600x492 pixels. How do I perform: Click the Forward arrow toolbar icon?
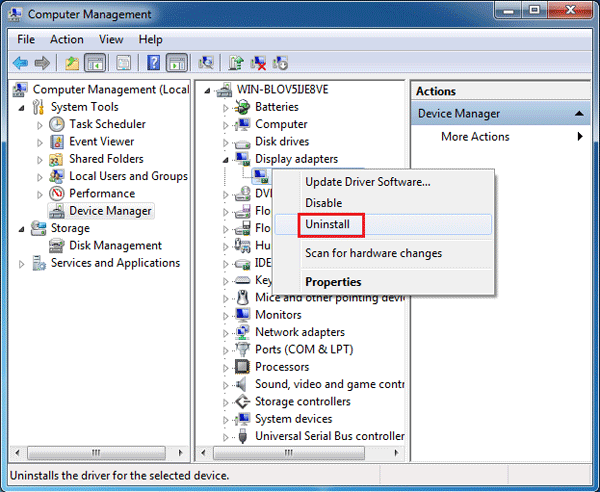tap(42, 63)
